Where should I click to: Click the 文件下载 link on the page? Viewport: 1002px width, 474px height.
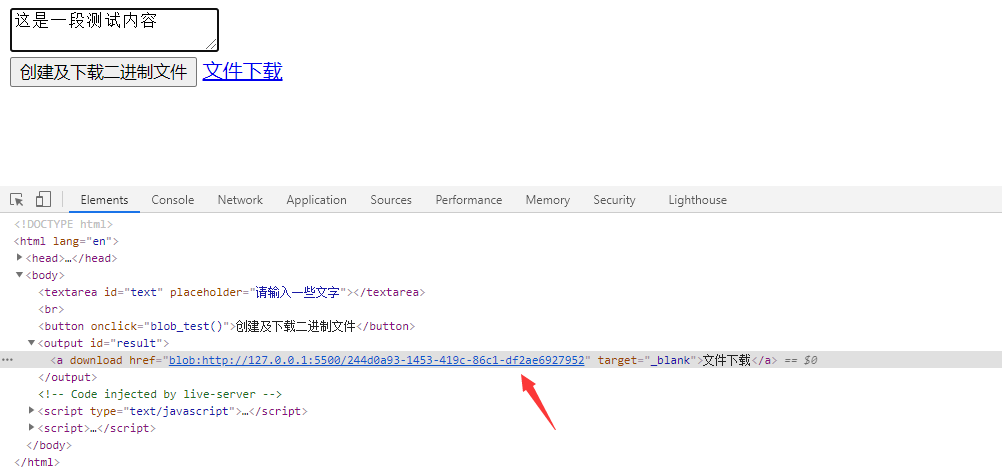pyautogui.click(x=242, y=71)
